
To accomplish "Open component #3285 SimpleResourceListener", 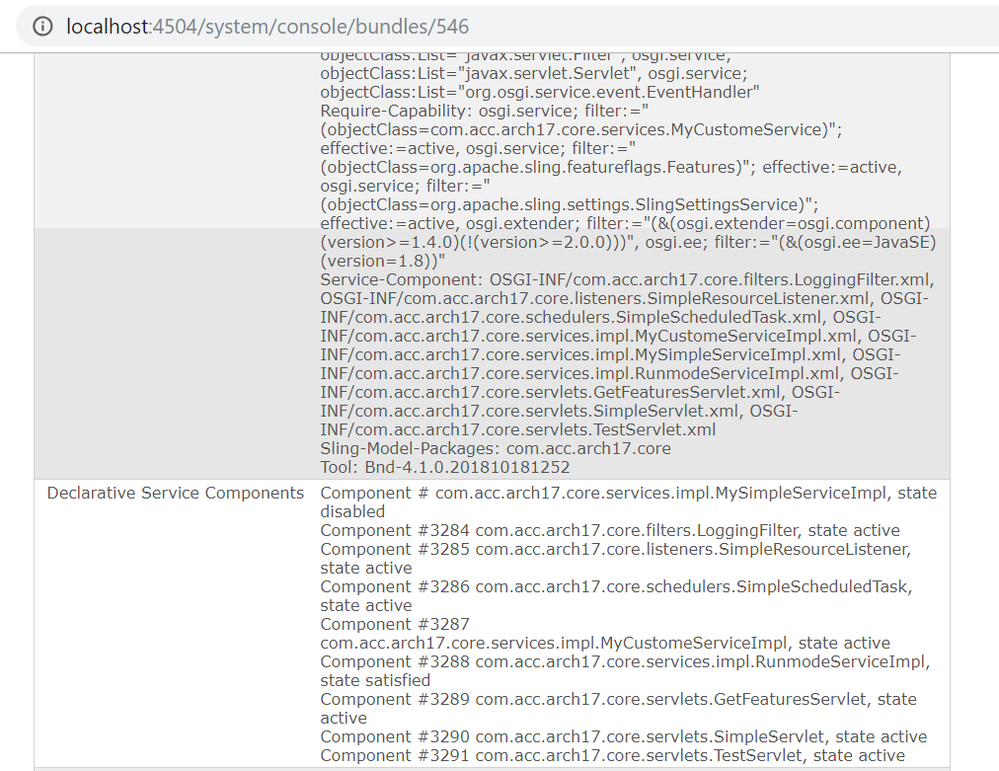I will pos(615,558).
